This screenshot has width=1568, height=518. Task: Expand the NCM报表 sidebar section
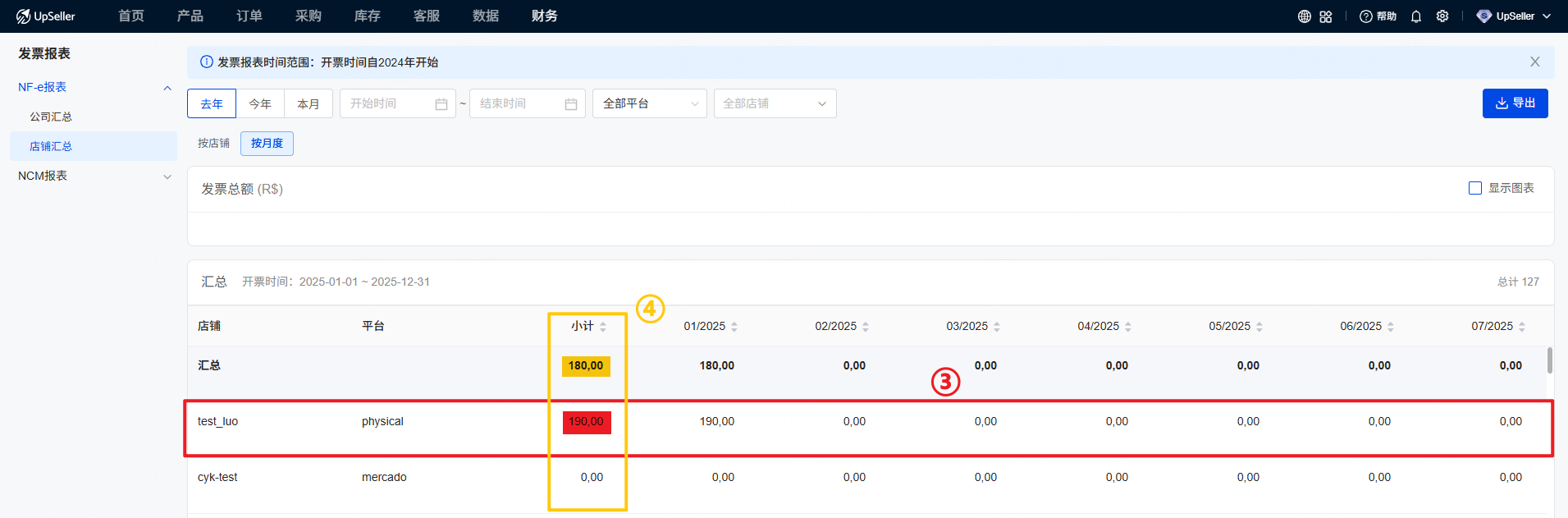pyautogui.click(x=93, y=176)
